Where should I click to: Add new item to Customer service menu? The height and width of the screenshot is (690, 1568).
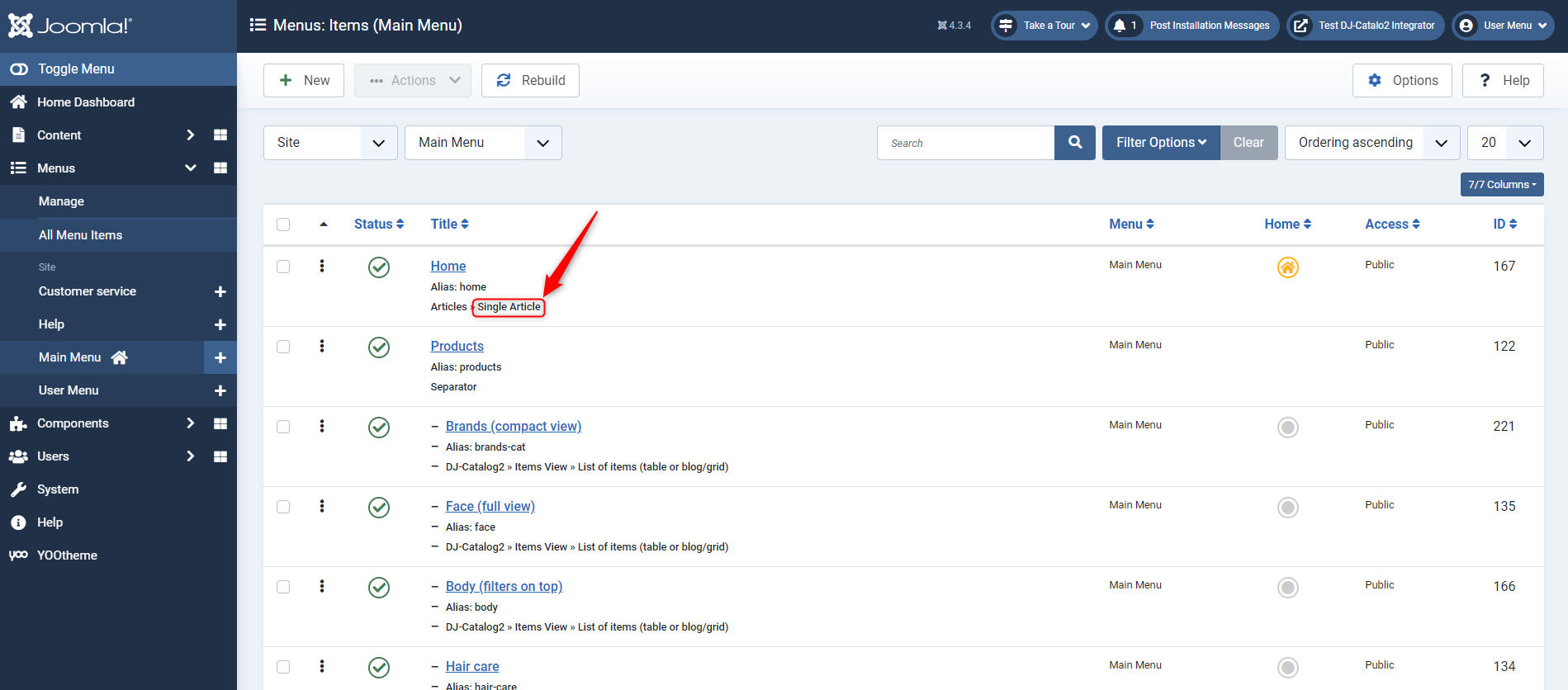point(220,291)
